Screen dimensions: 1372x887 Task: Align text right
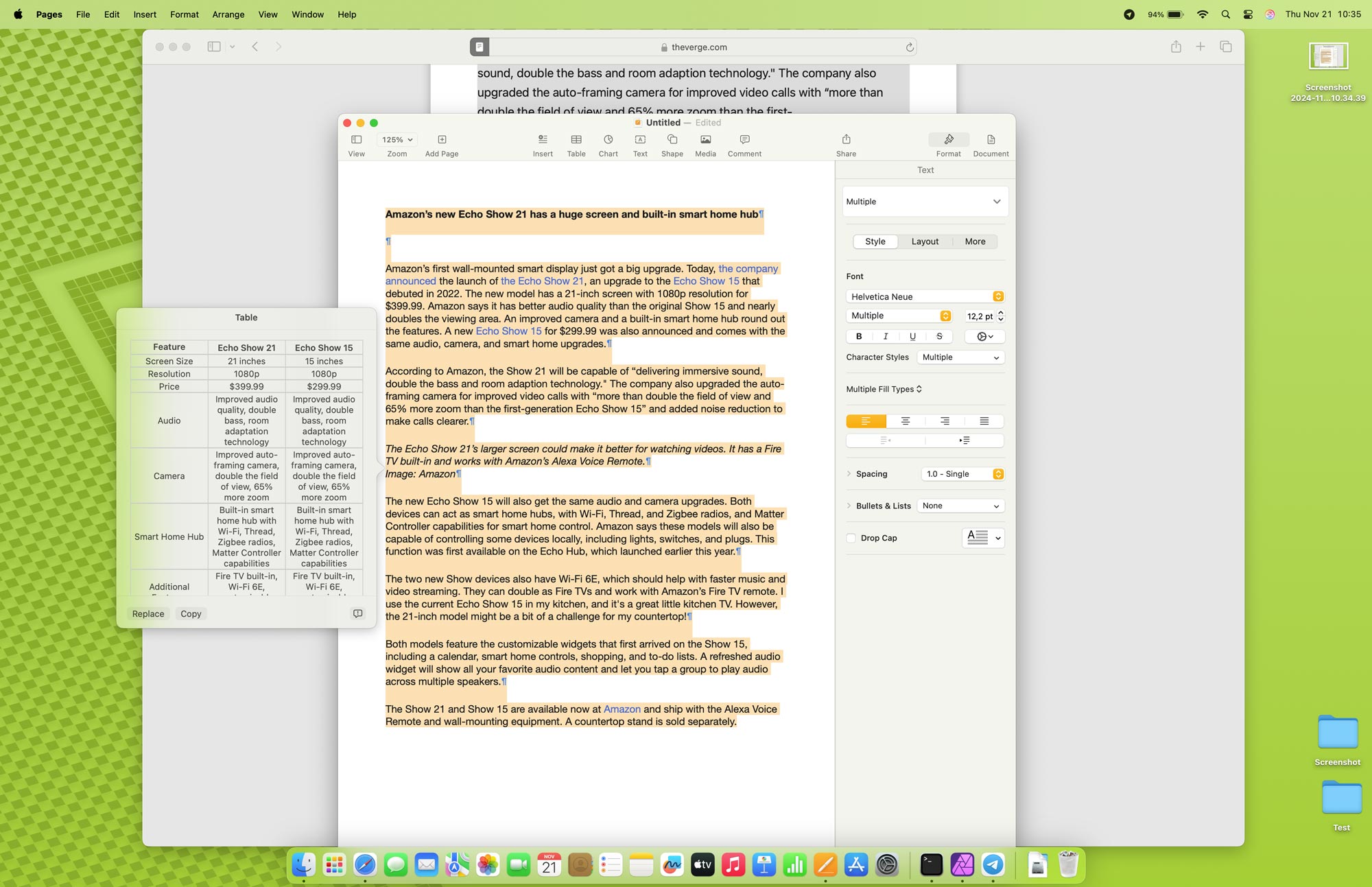945,421
